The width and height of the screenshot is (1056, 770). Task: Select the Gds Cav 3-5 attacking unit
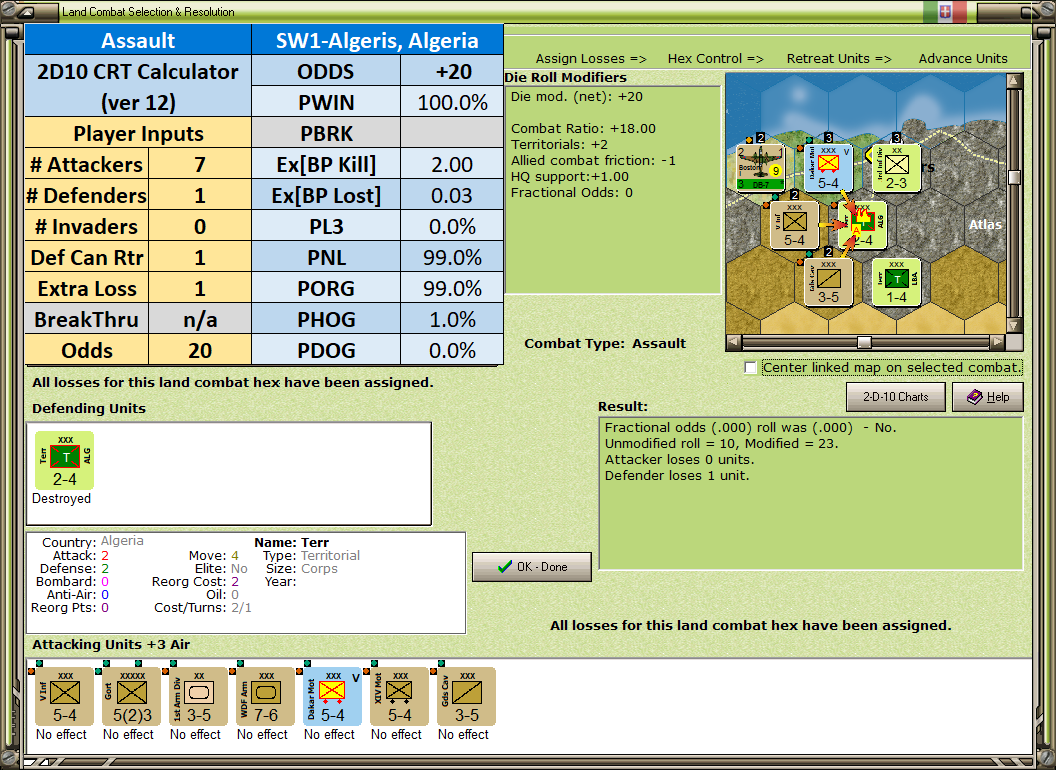(467, 697)
